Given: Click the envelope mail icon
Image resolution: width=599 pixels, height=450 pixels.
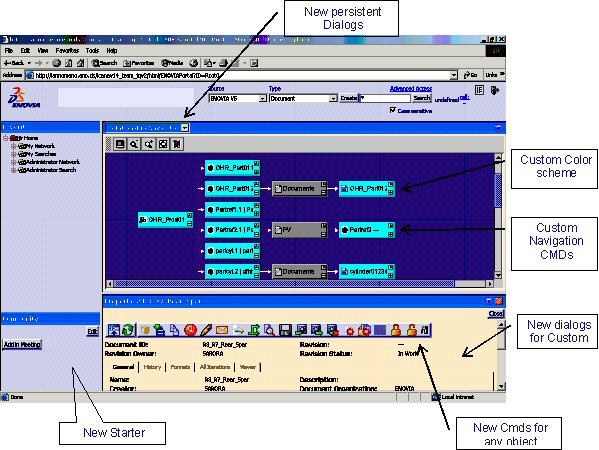Looking at the screenshot, I should (222, 330).
